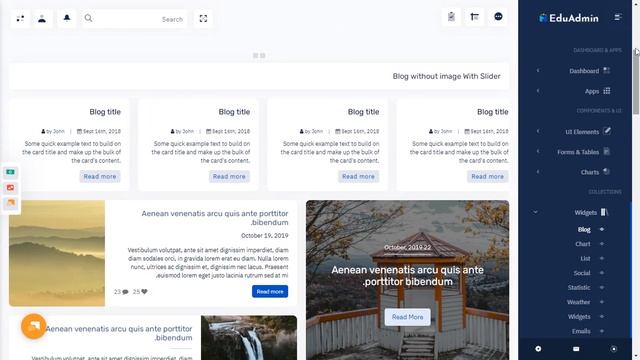Click the heart likes icon showing 25
Screen dimensions: 640x360
point(144,291)
